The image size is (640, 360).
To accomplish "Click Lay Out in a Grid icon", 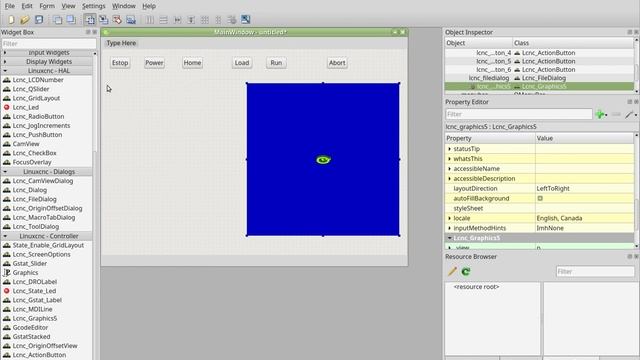I will coord(204,20).
